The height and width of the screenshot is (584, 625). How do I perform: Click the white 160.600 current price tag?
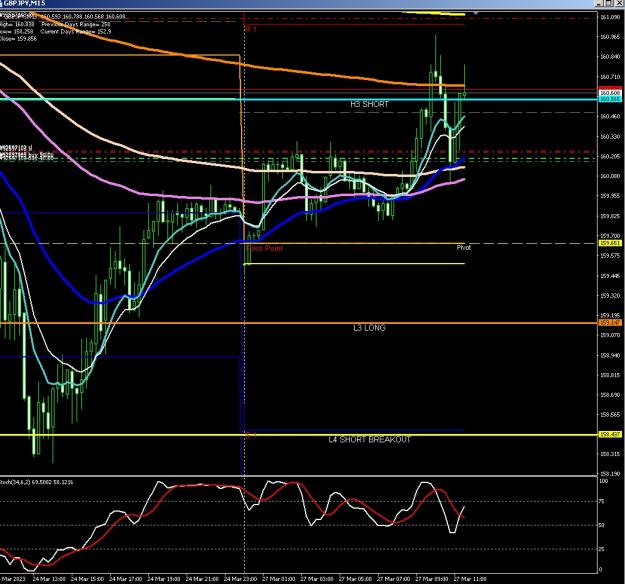click(x=610, y=93)
